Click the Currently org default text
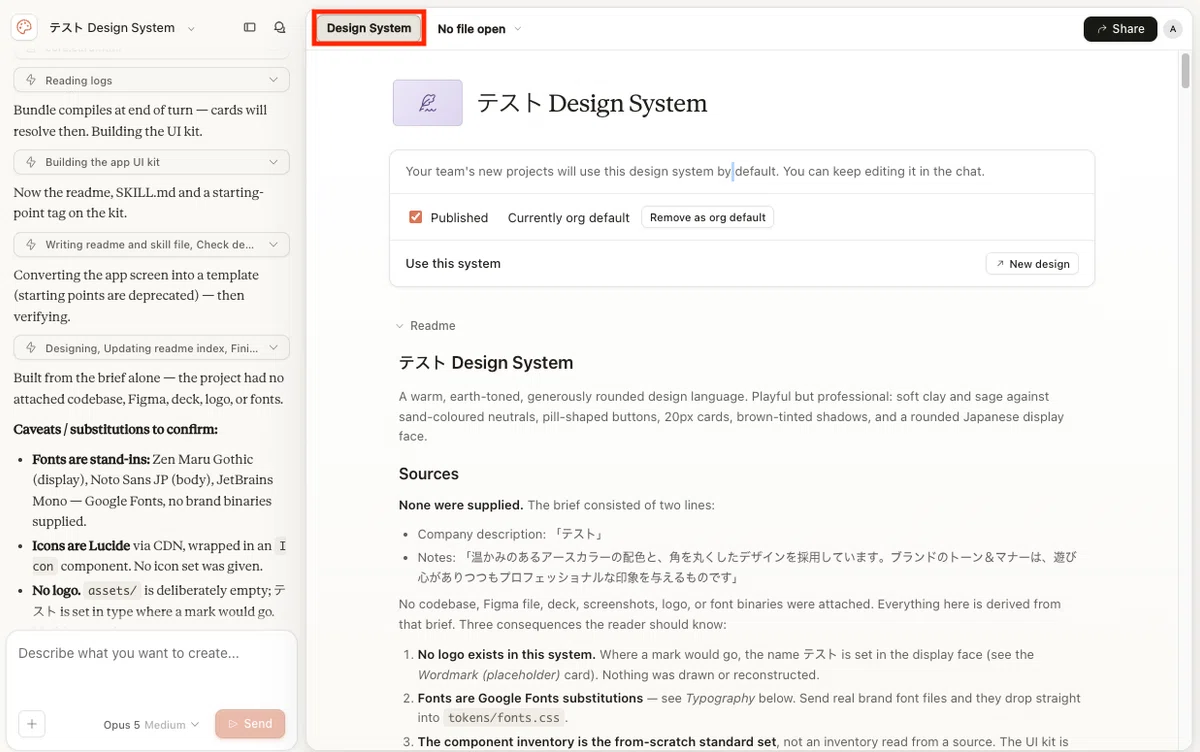The image size is (1200, 752). tap(569, 218)
